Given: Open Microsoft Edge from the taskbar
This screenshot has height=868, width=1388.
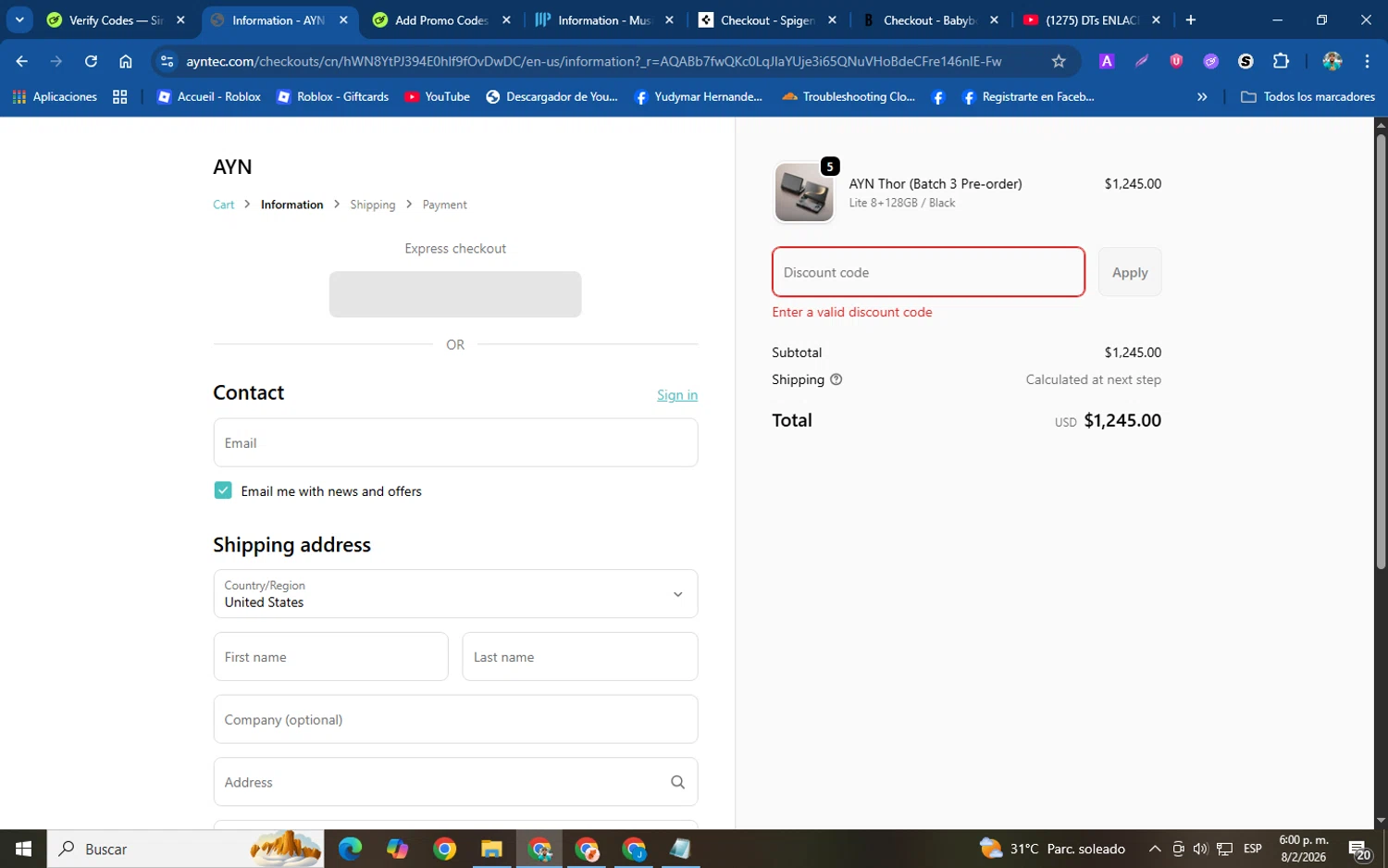Looking at the screenshot, I should pyautogui.click(x=350, y=849).
